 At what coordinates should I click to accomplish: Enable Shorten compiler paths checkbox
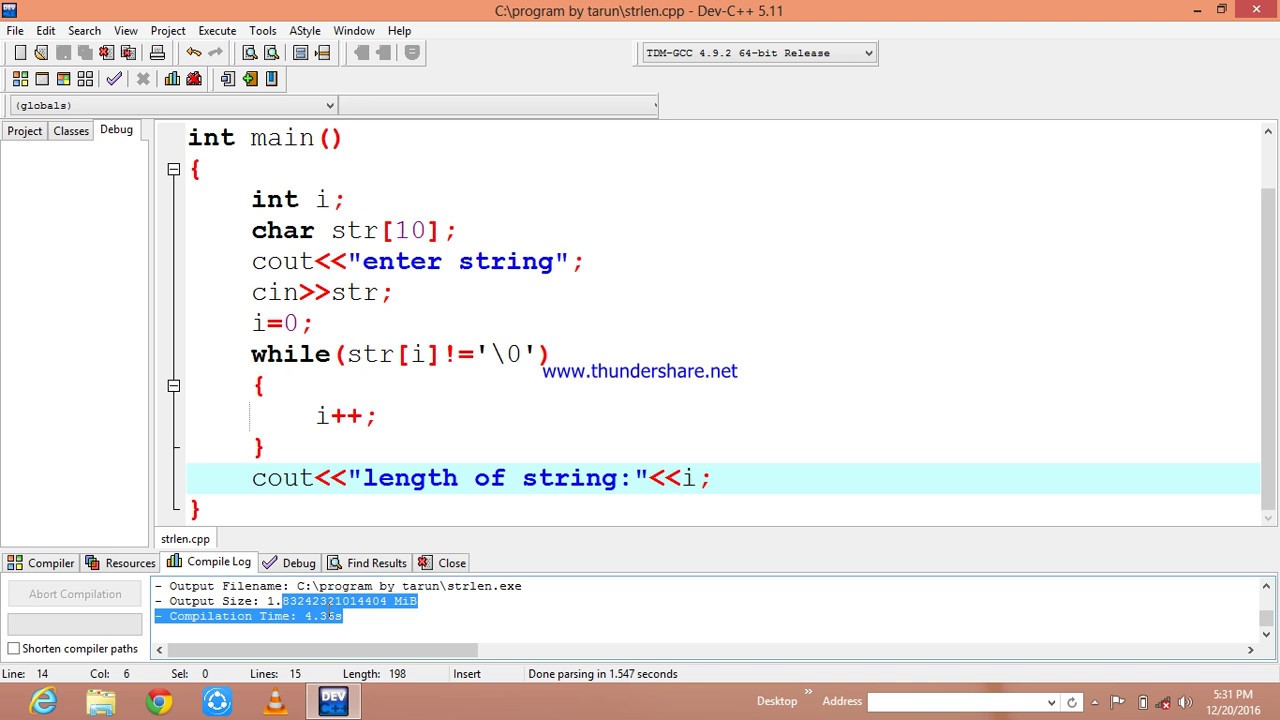tap(14, 649)
